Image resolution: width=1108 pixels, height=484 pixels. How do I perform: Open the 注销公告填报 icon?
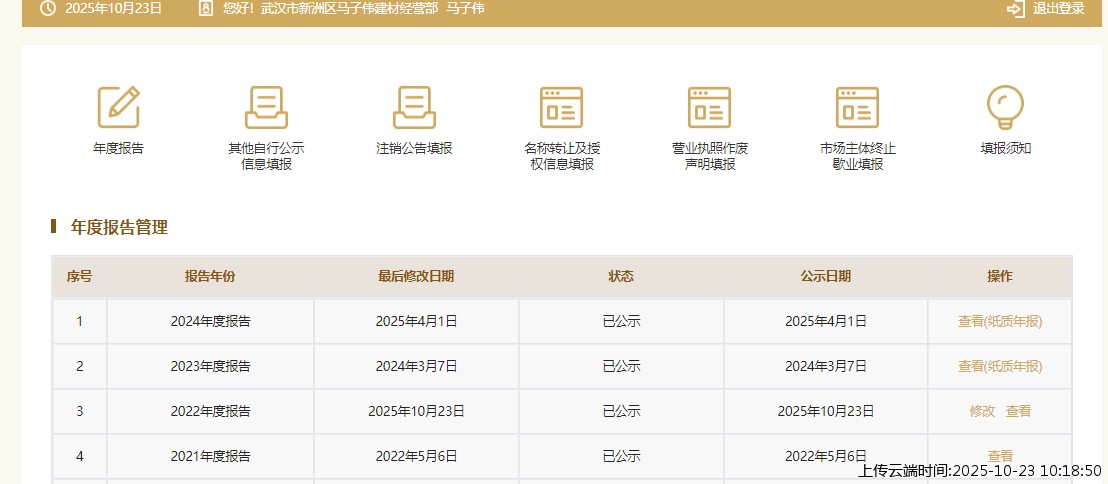click(414, 107)
